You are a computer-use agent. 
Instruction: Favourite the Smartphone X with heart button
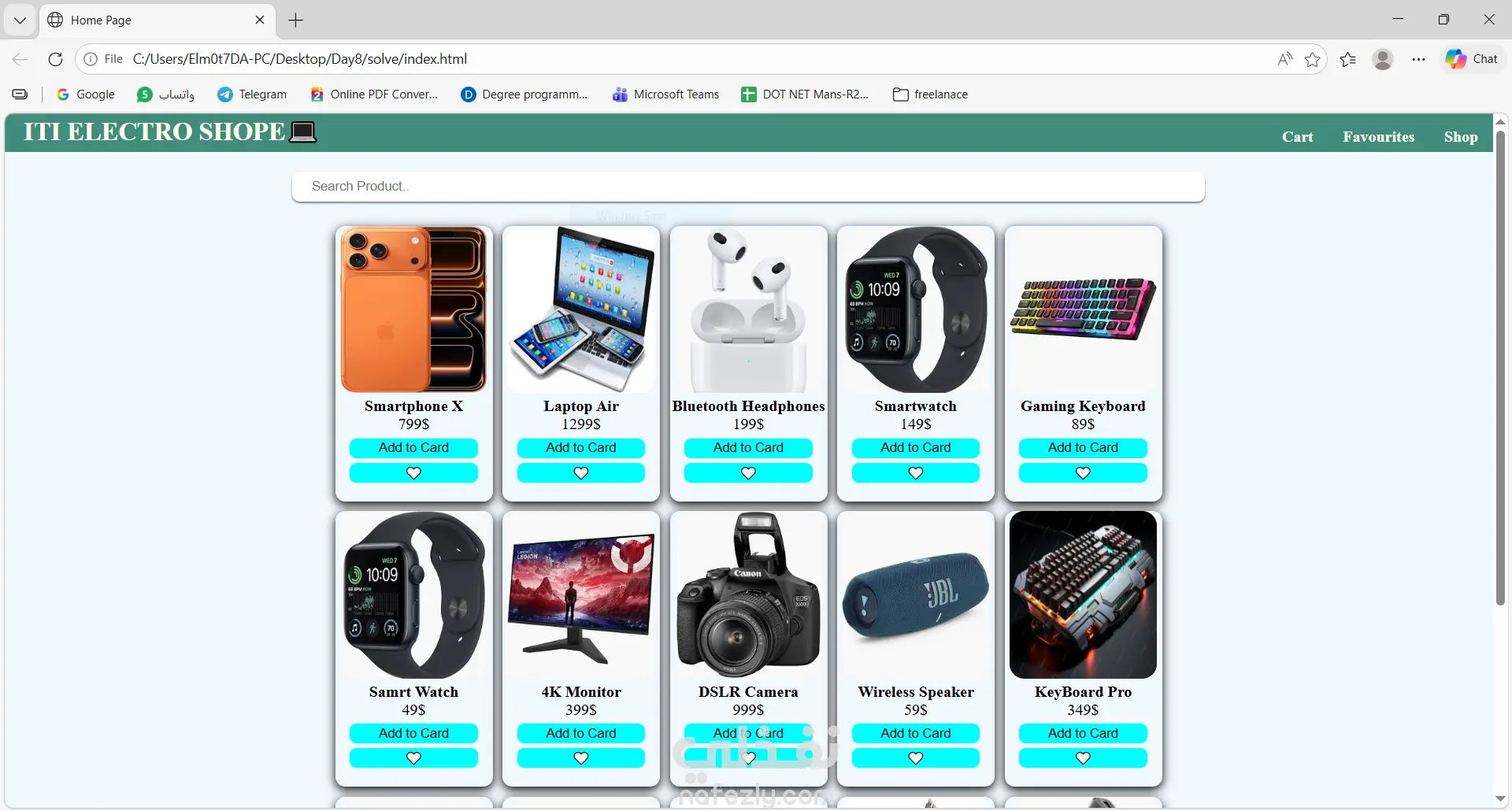(413, 473)
